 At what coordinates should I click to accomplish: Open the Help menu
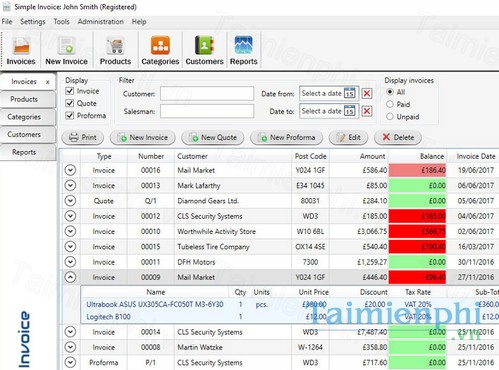(x=139, y=22)
